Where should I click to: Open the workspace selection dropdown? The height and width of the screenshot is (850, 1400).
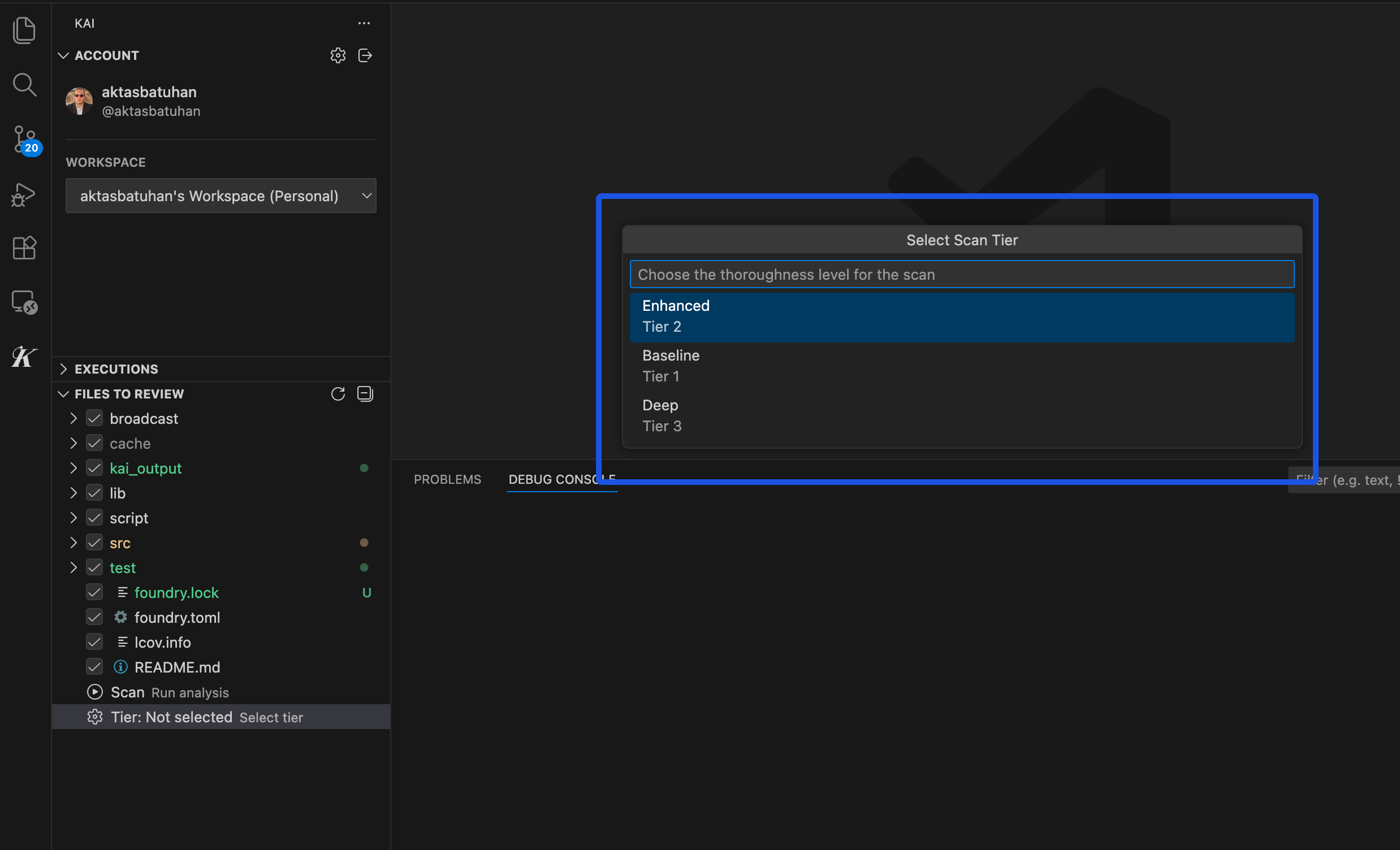click(x=221, y=196)
